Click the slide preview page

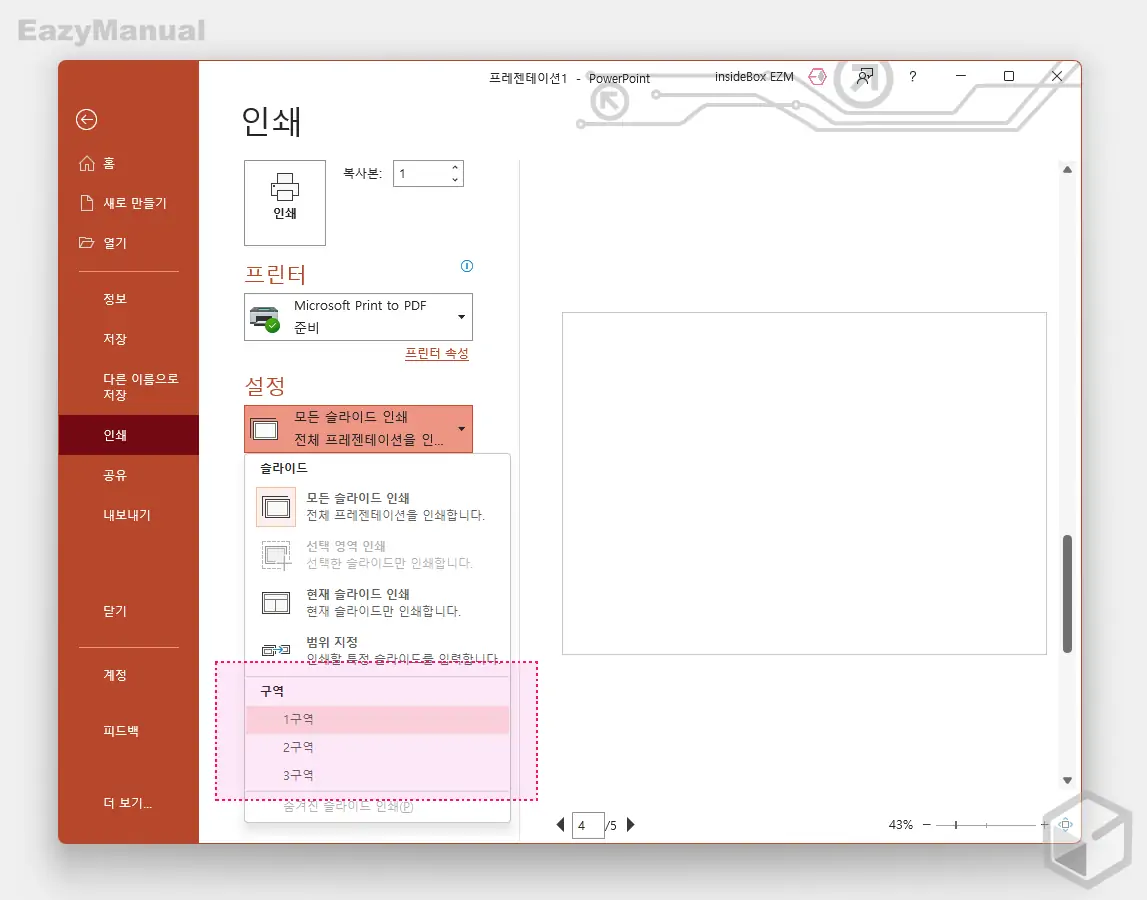pyautogui.click(x=804, y=484)
